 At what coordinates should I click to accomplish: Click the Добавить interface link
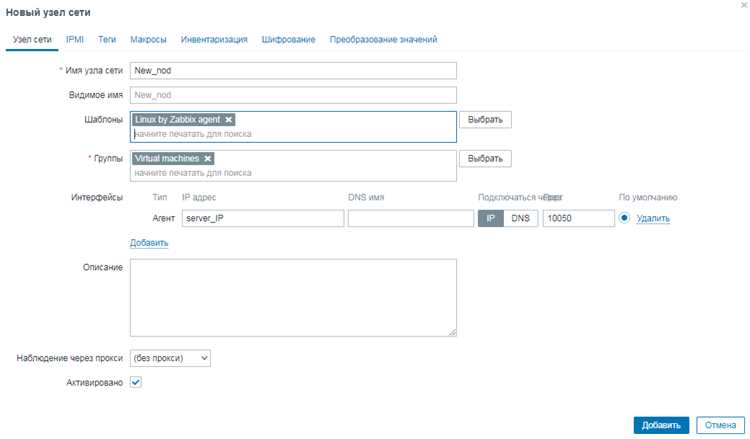[x=149, y=242]
